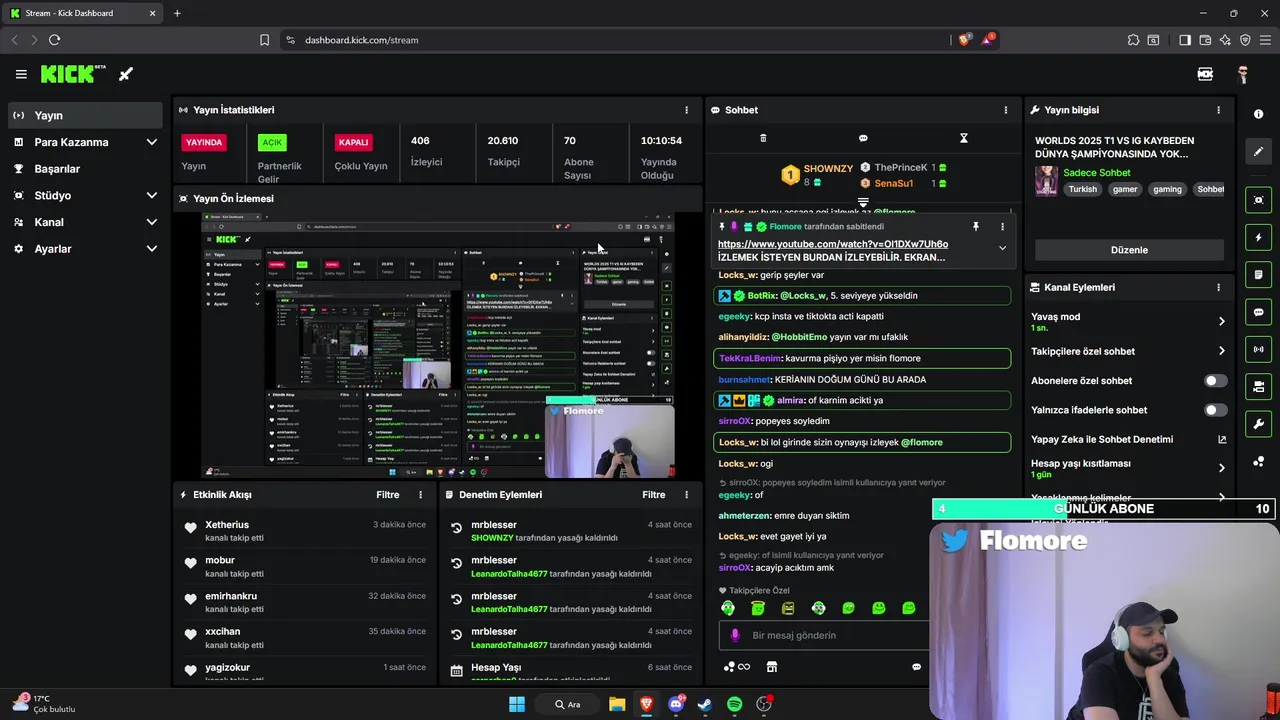This screenshot has height=720, width=1280.
Task: Expand the Kanal chevron in the sidebar
Action: click(152, 222)
